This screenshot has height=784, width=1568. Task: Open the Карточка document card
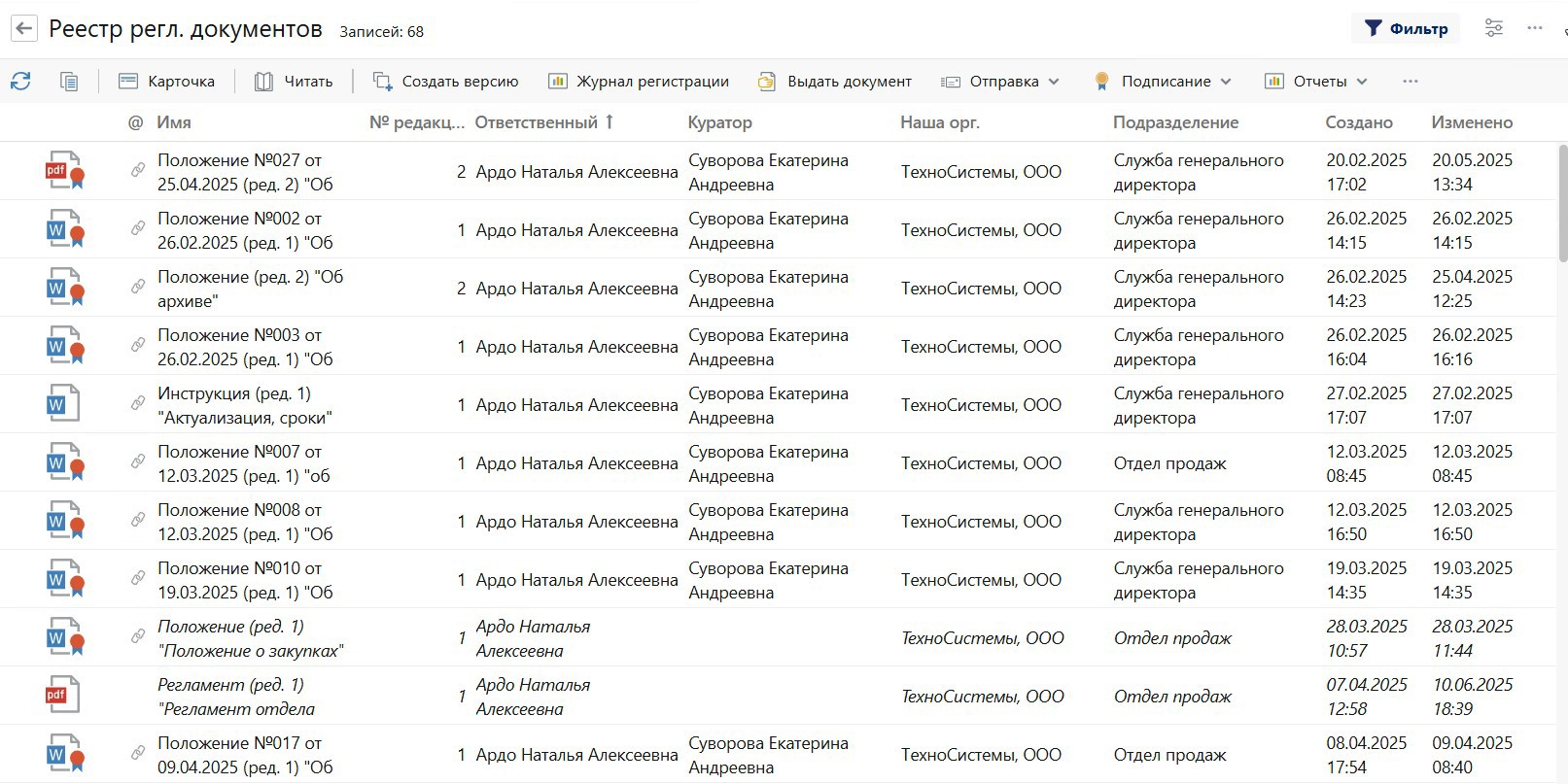[166, 82]
